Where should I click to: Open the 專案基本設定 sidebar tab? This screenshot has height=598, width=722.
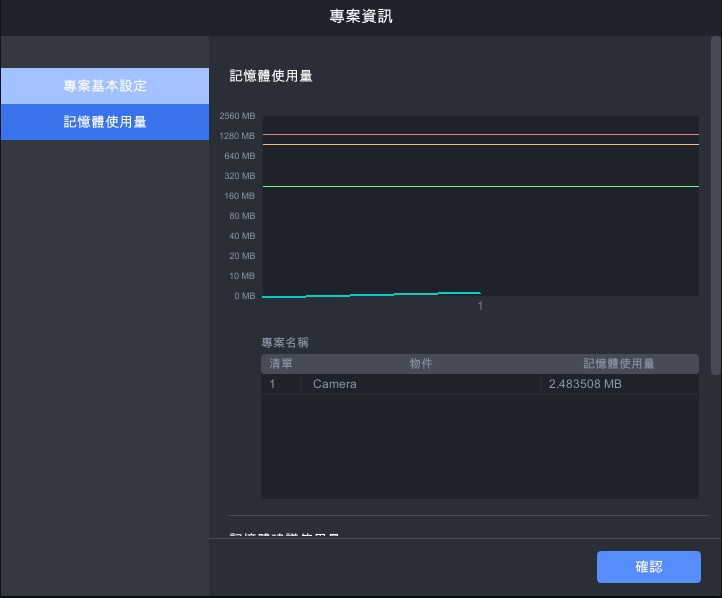point(104,86)
